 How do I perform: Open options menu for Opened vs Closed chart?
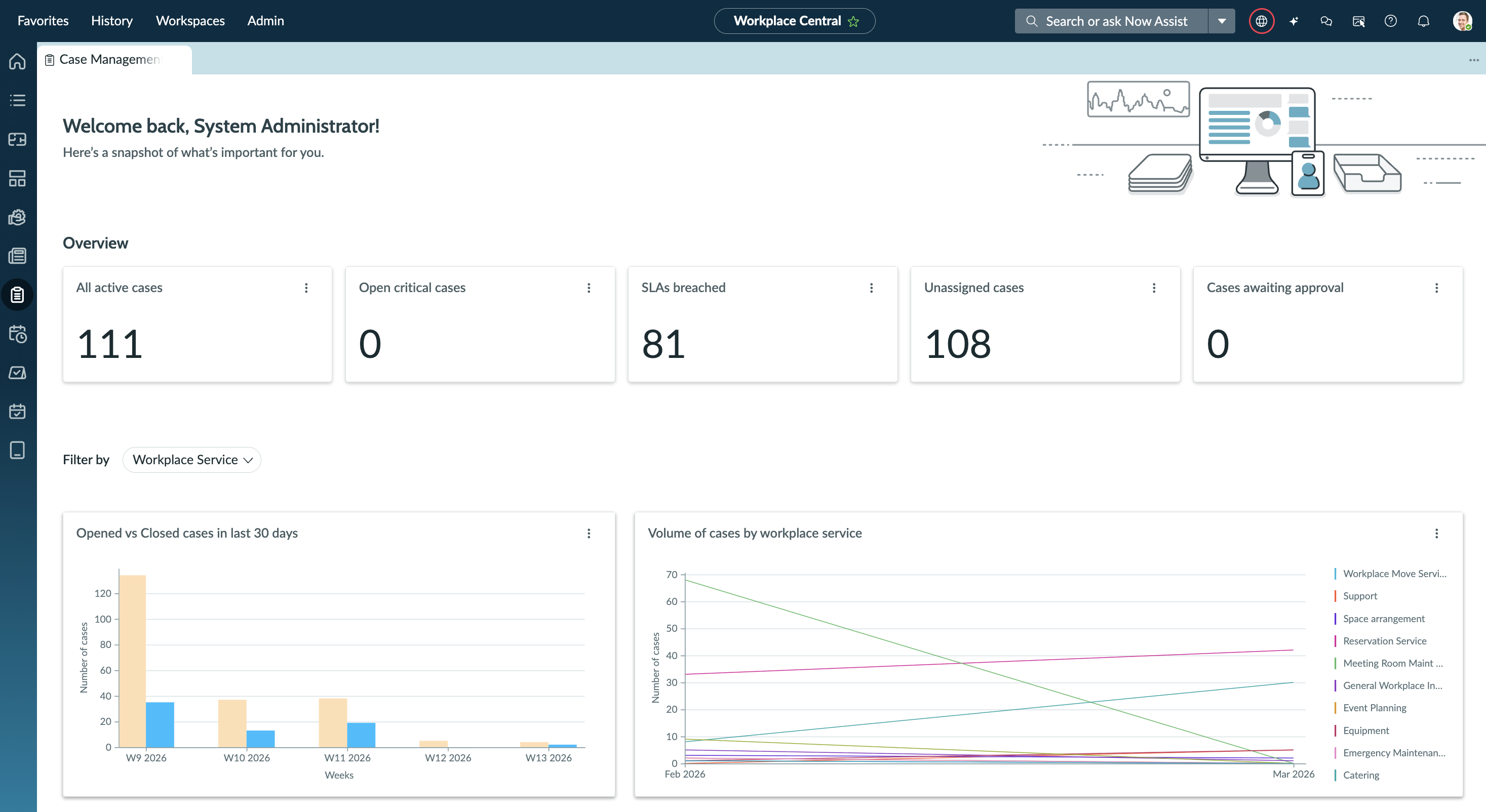coord(589,534)
